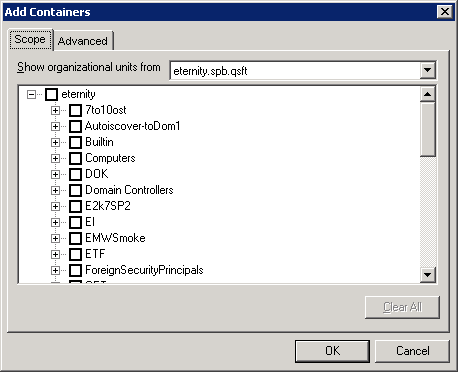Select the E2k7SP2 label
Viewport: 458px width, 372px height.
pyautogui.click(x=108, y=206)
